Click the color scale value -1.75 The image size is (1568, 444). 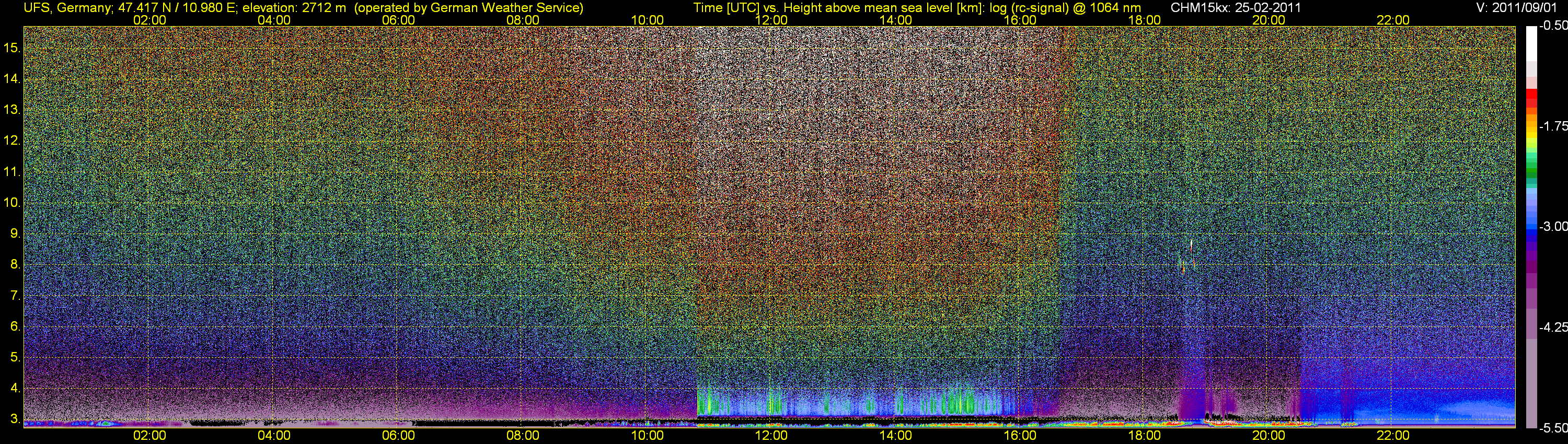[x=1553, y=126]
